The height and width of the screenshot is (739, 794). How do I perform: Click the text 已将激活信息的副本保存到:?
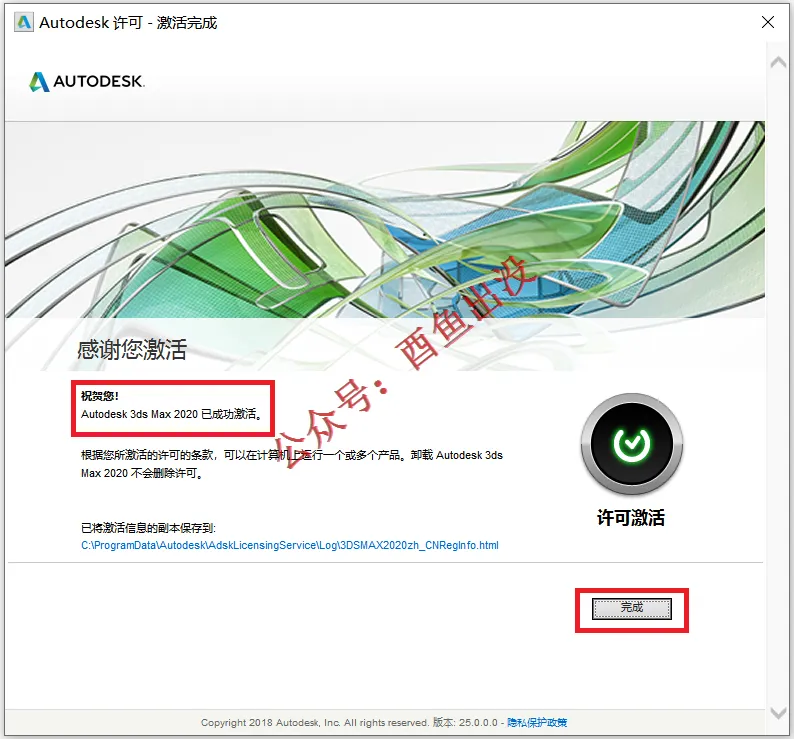click(148, 528)
